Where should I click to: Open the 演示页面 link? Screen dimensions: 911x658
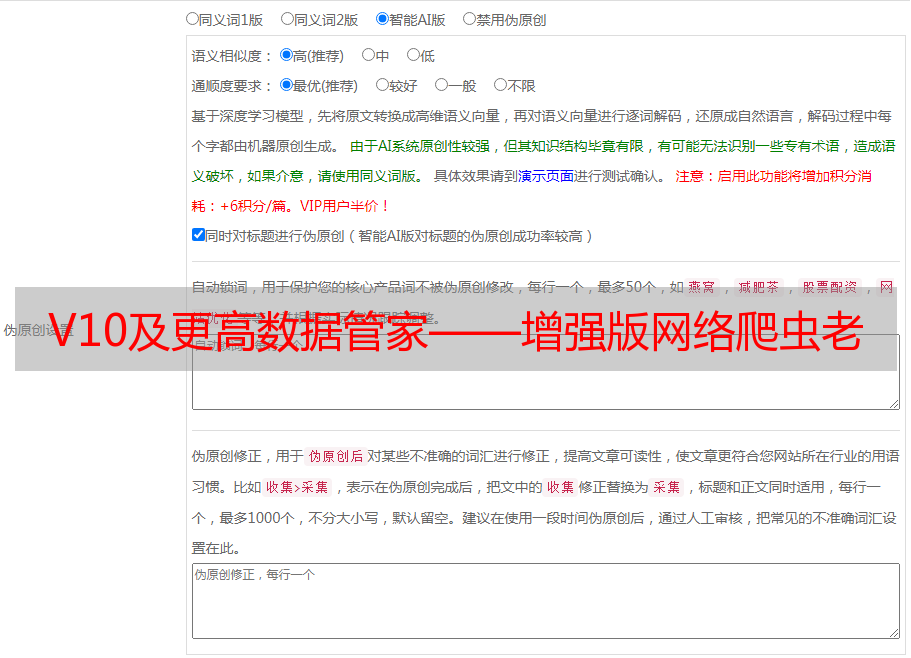click(x=546, y=176)
